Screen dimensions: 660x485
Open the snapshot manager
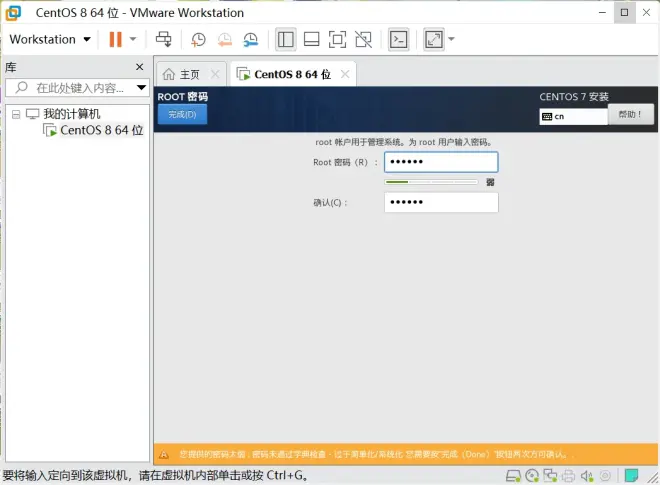[x=250, y=39]
